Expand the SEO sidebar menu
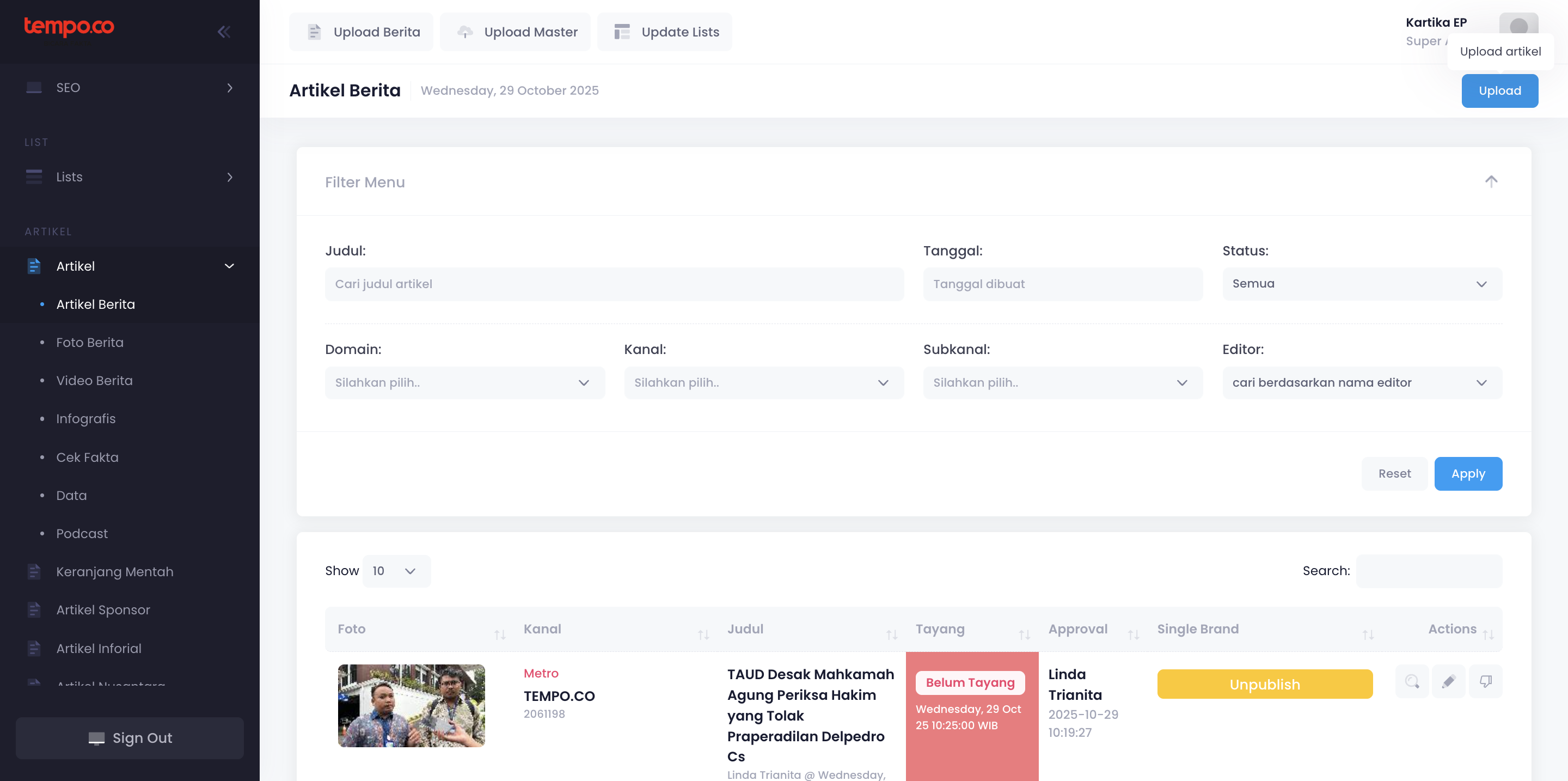The height and width of the screenshot is (781, 1568). 130,88
